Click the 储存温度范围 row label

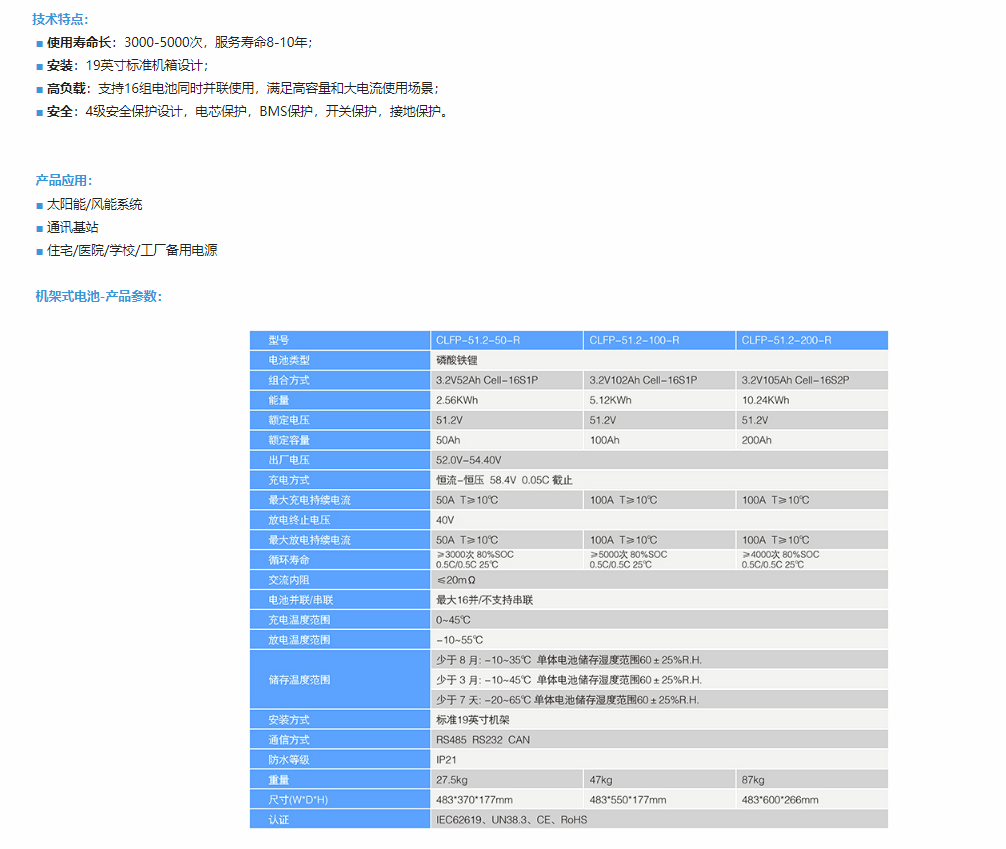coord(299,680)
